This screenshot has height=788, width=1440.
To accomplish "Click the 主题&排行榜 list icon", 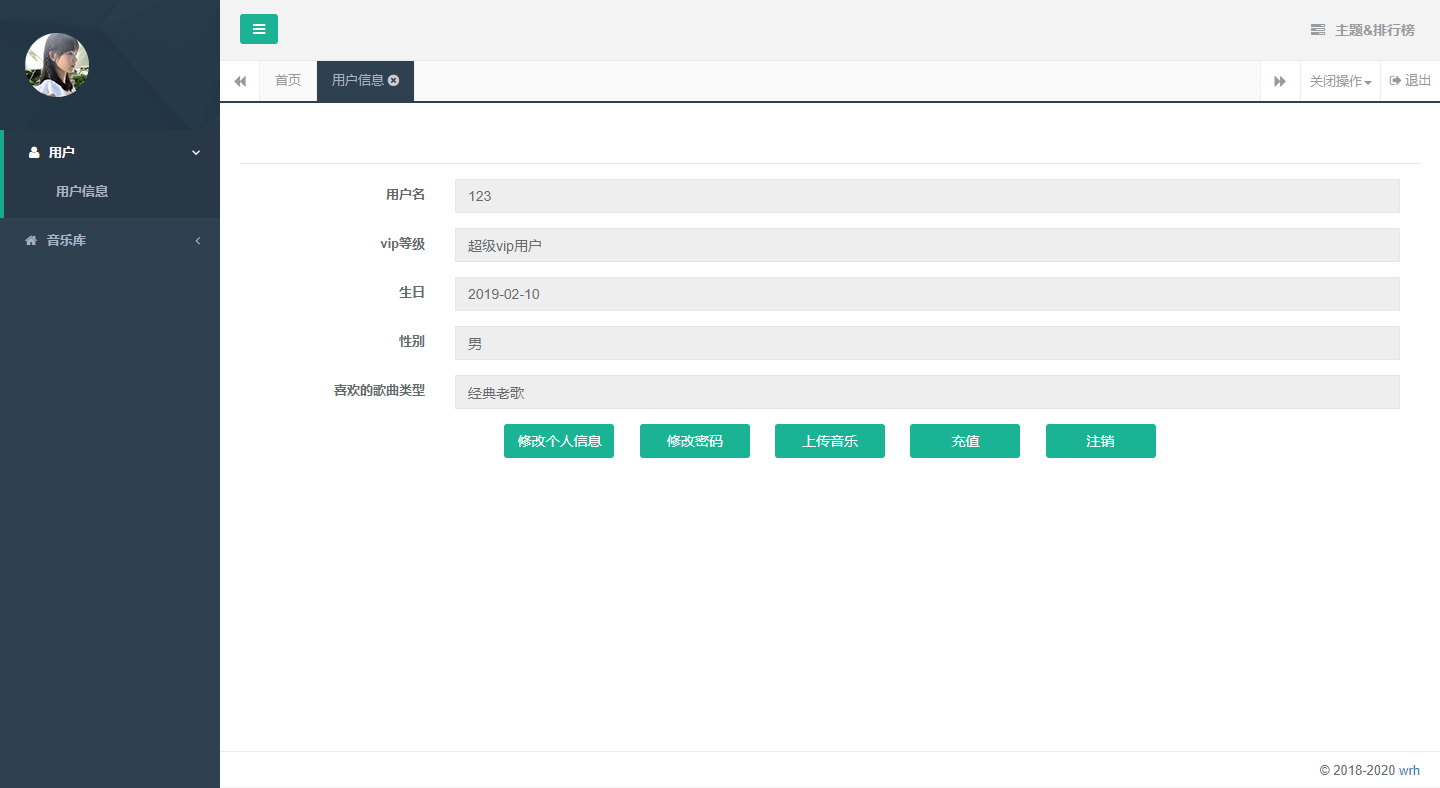I will 1318,30.
